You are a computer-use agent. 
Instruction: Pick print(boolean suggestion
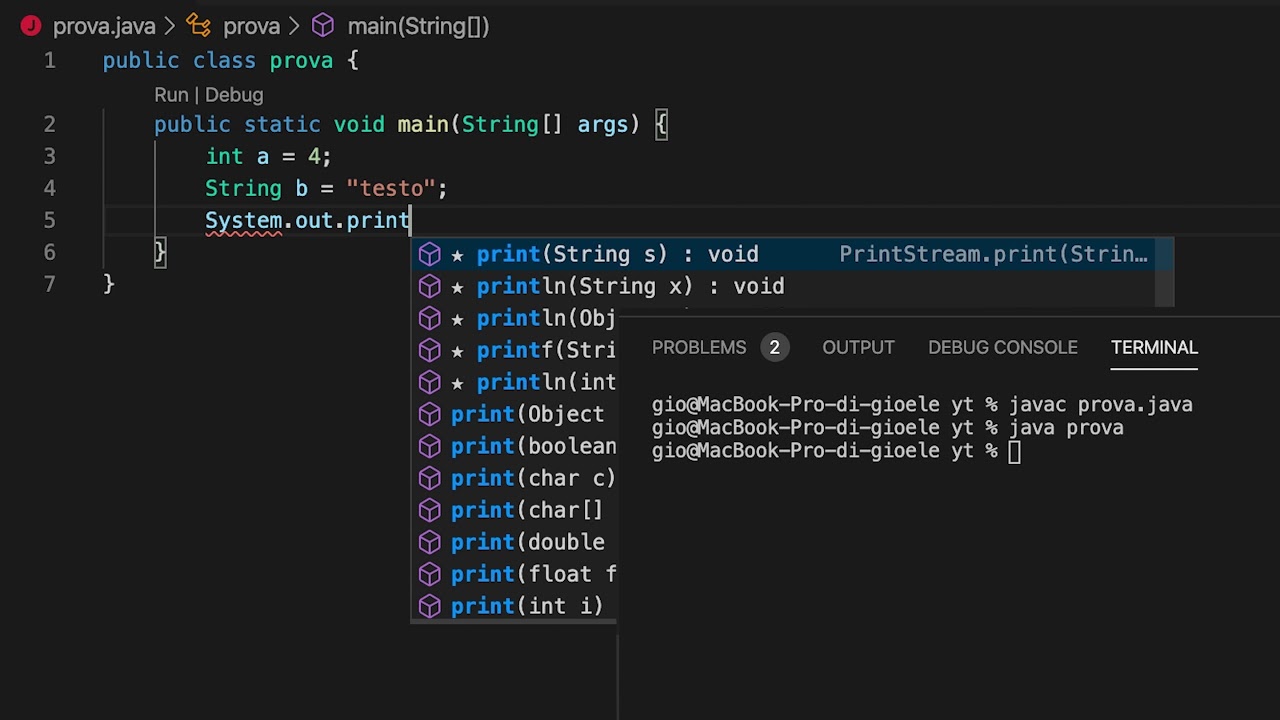(514, 446)
